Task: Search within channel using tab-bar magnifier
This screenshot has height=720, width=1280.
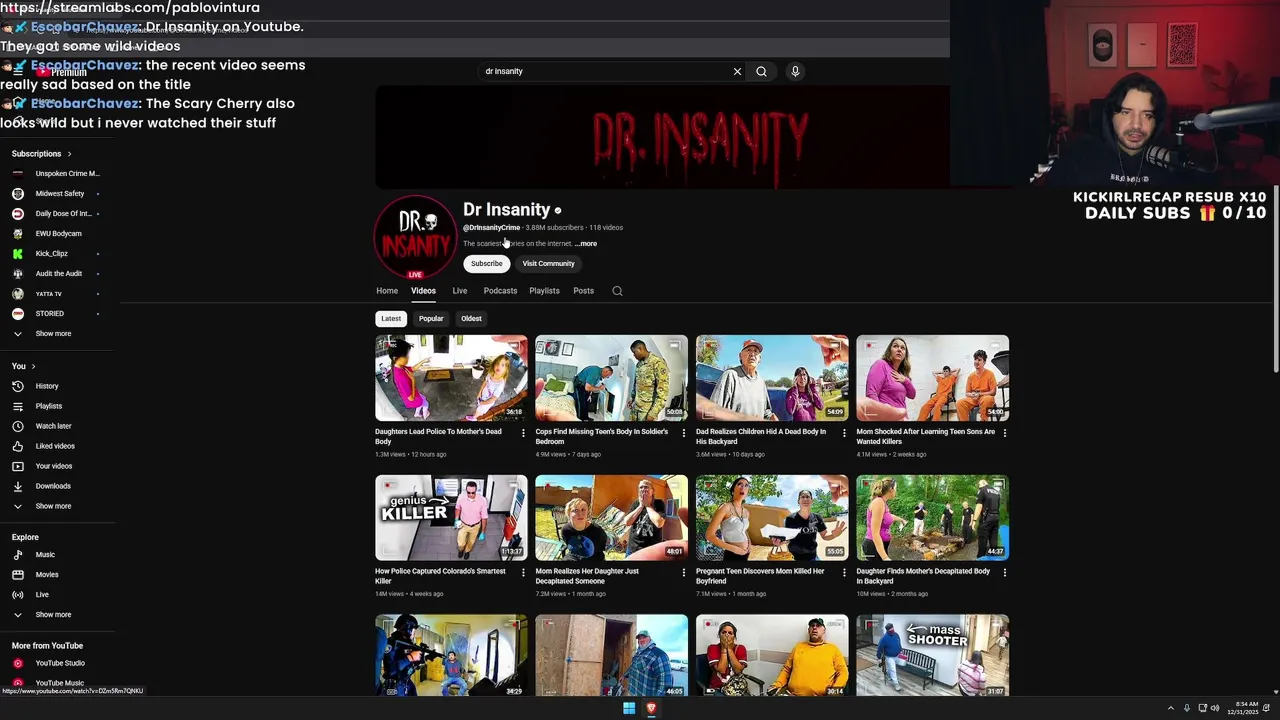Action: pyautogui.click(x=617, y=291)
